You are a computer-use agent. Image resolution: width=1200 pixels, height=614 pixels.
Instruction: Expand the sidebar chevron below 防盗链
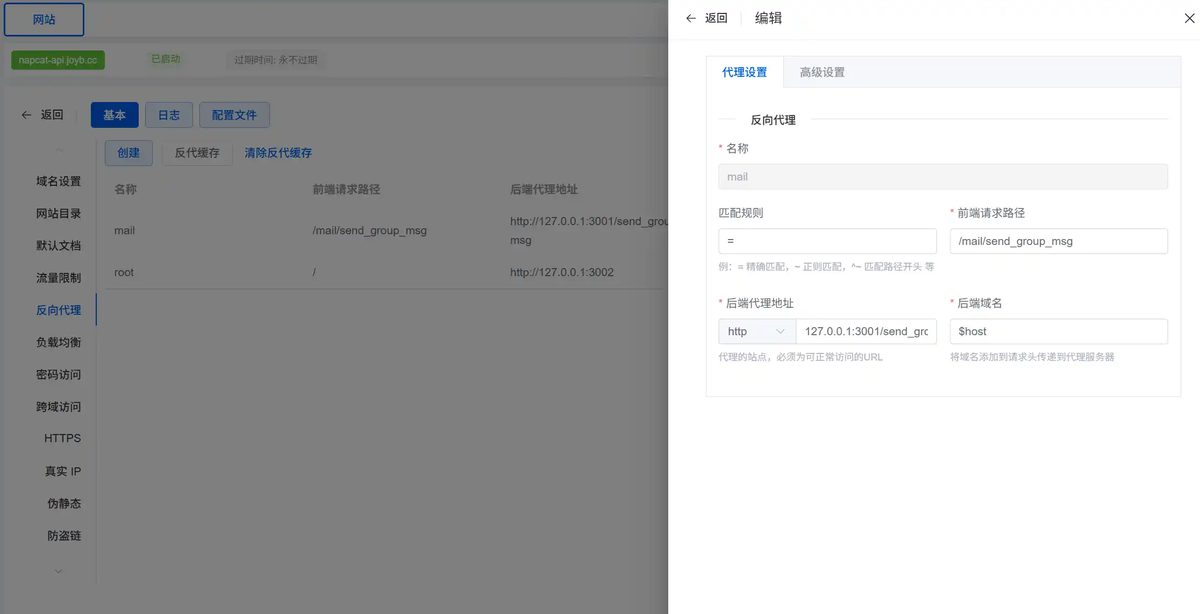pyautogui.click(x=58, y=571)
